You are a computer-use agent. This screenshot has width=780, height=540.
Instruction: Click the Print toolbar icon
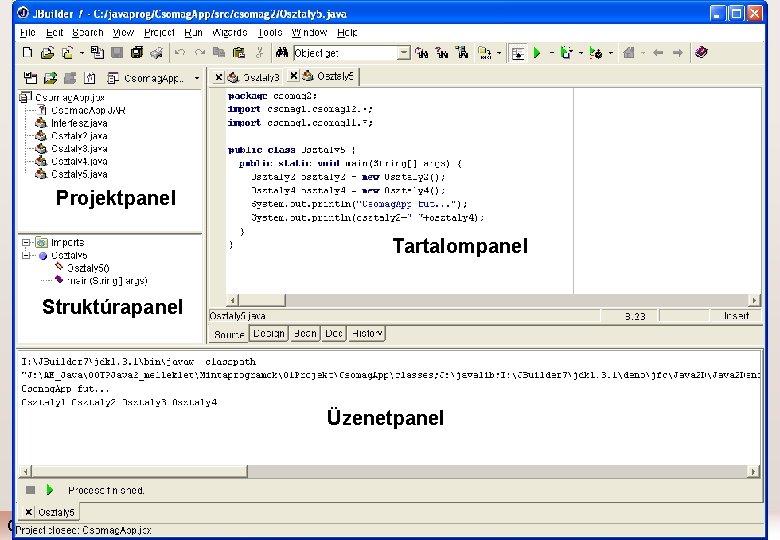[x=157, y=52]
